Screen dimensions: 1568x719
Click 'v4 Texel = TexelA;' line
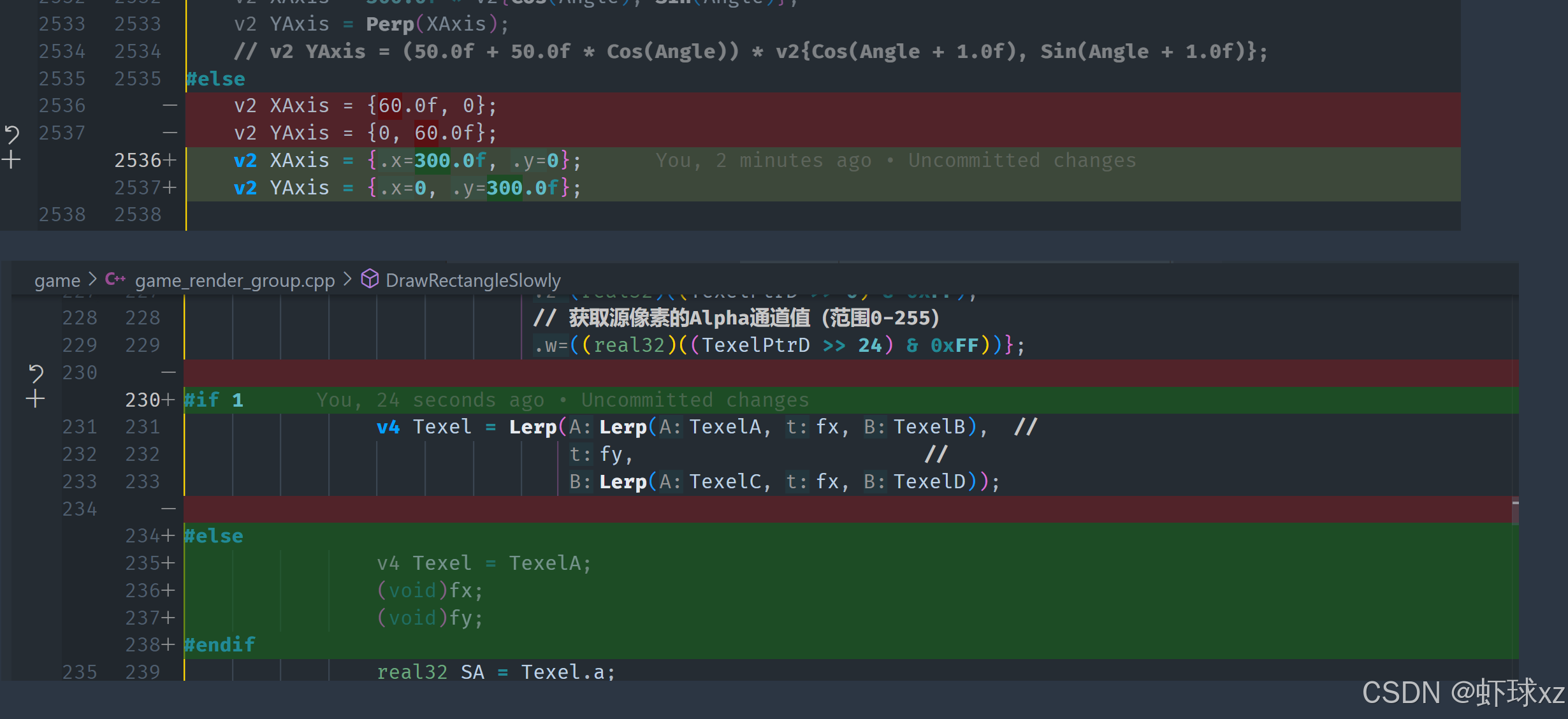click(484, 563)
